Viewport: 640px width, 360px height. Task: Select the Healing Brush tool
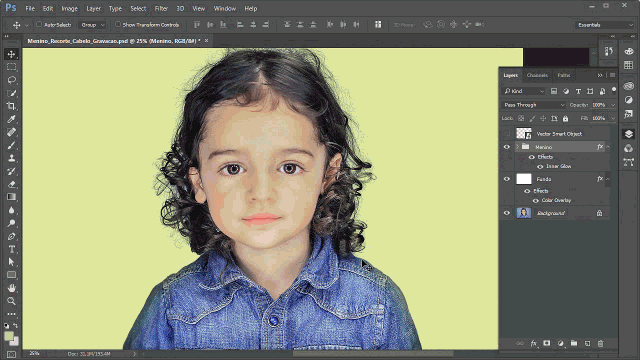tap(11, 132)
